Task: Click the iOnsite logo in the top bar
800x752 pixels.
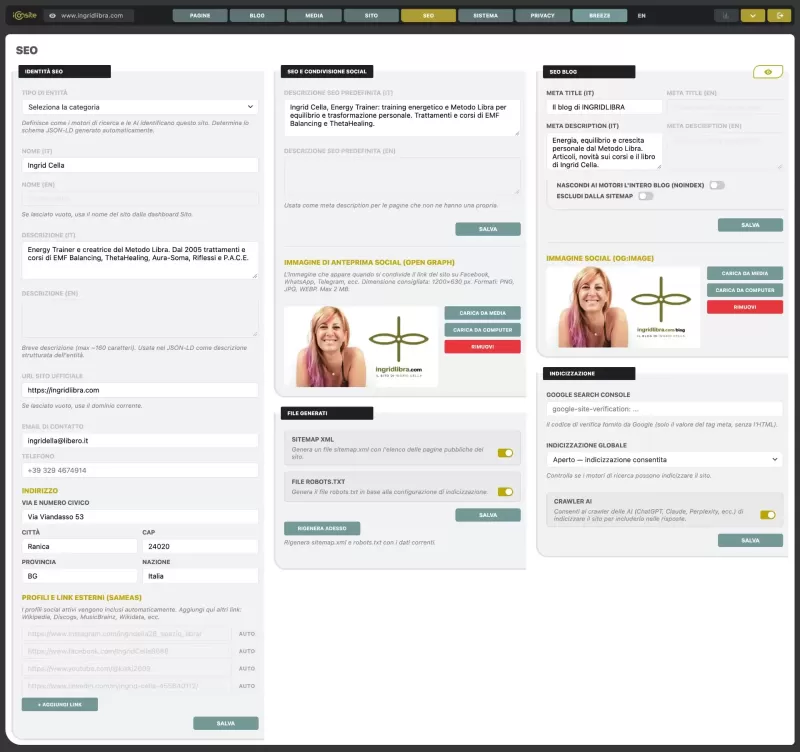Action: pyautogui.click(x=24, y=15)
